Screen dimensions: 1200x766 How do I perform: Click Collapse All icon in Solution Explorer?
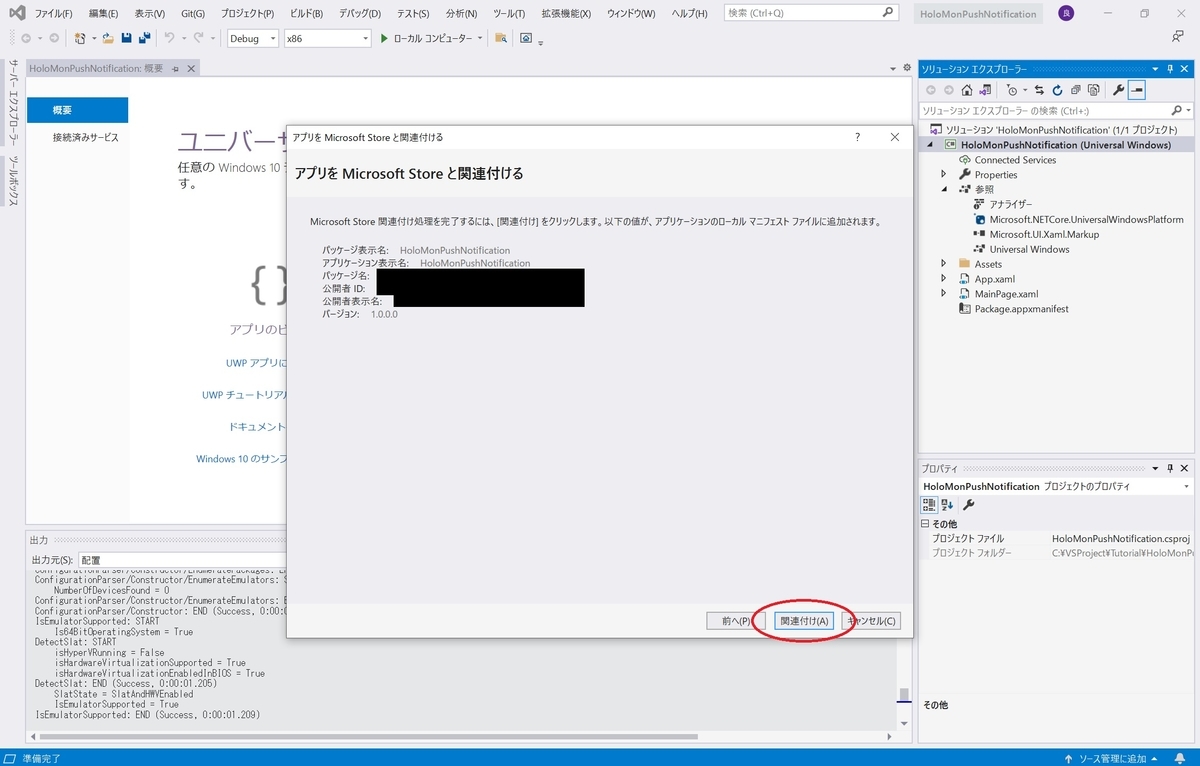point(1075,90)
